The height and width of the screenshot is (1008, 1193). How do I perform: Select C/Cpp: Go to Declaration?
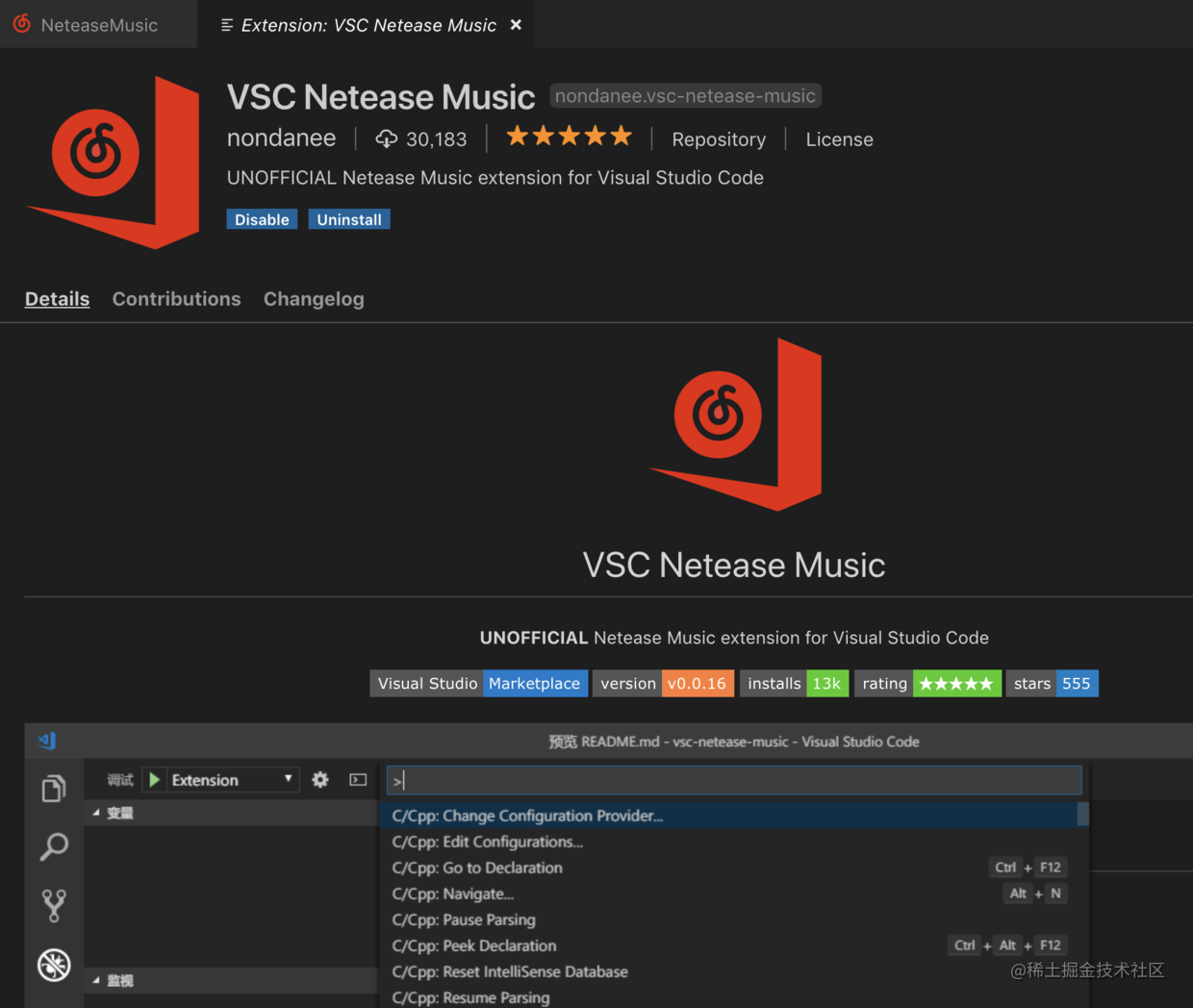(728, 868)
